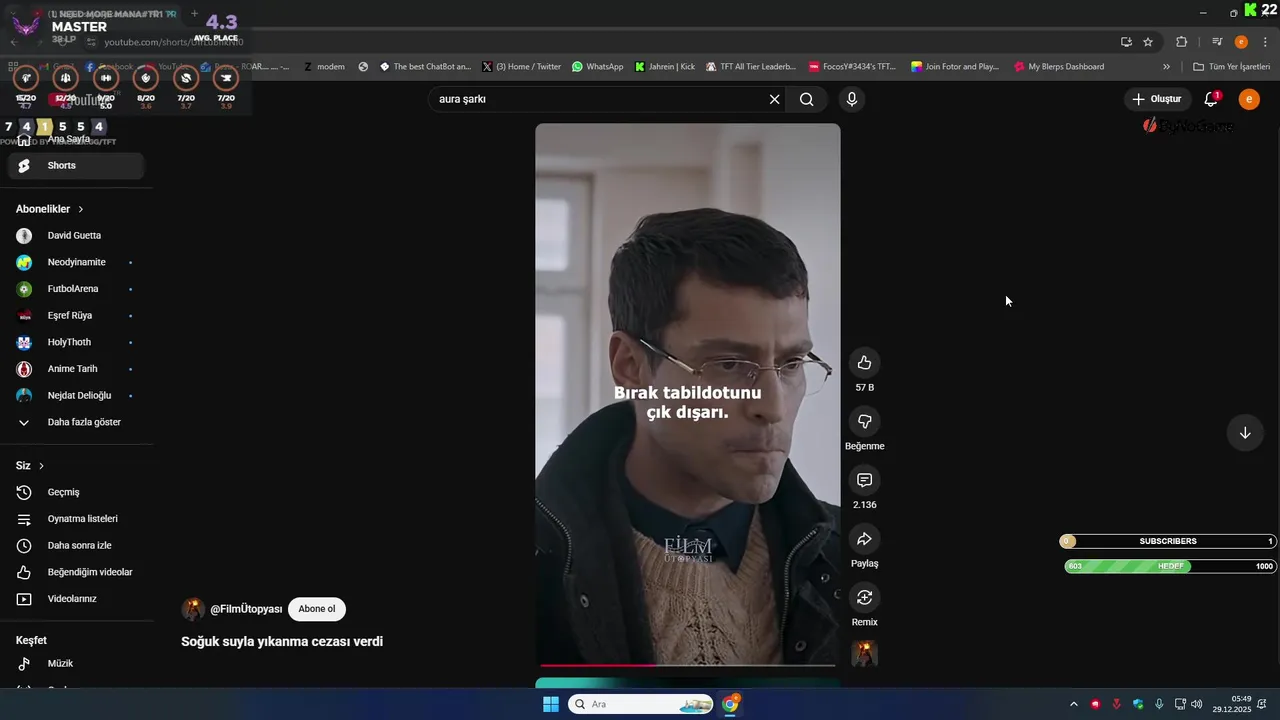Open TFT All Tier Leaderboard bookmark

tap(750, 67)
